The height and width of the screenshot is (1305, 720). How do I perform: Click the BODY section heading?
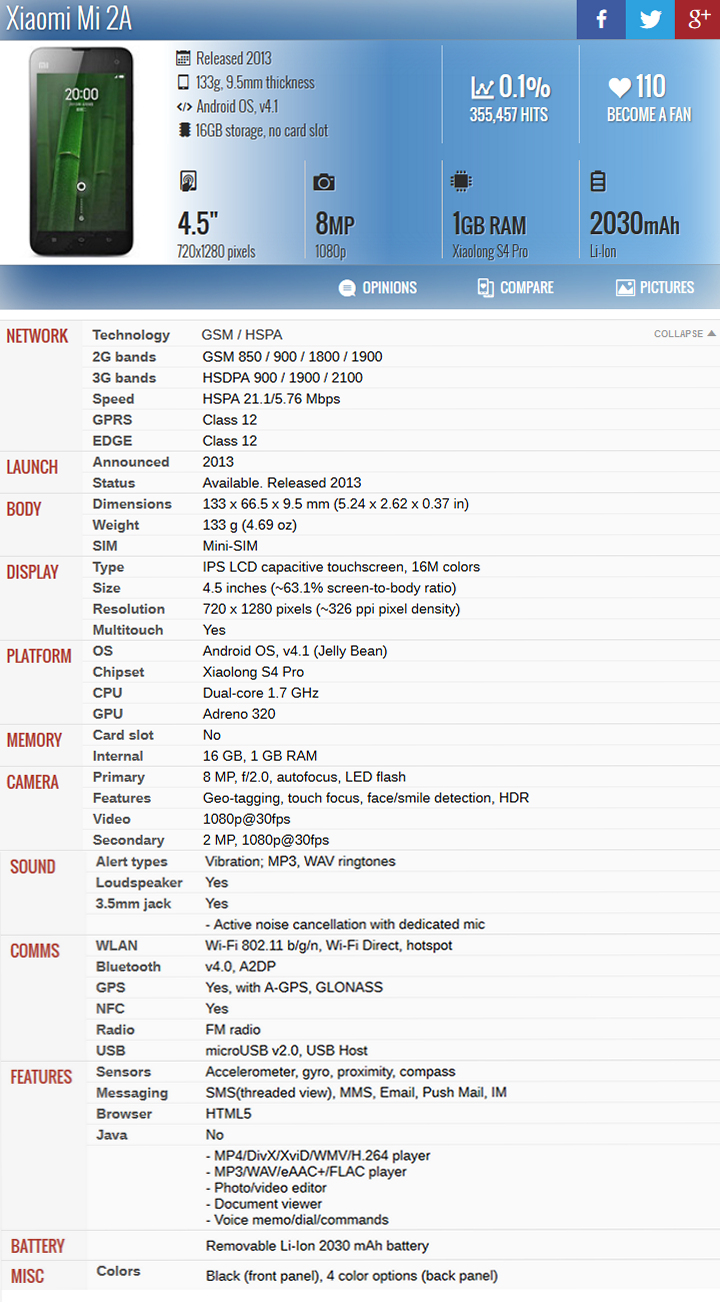point(24,509)
